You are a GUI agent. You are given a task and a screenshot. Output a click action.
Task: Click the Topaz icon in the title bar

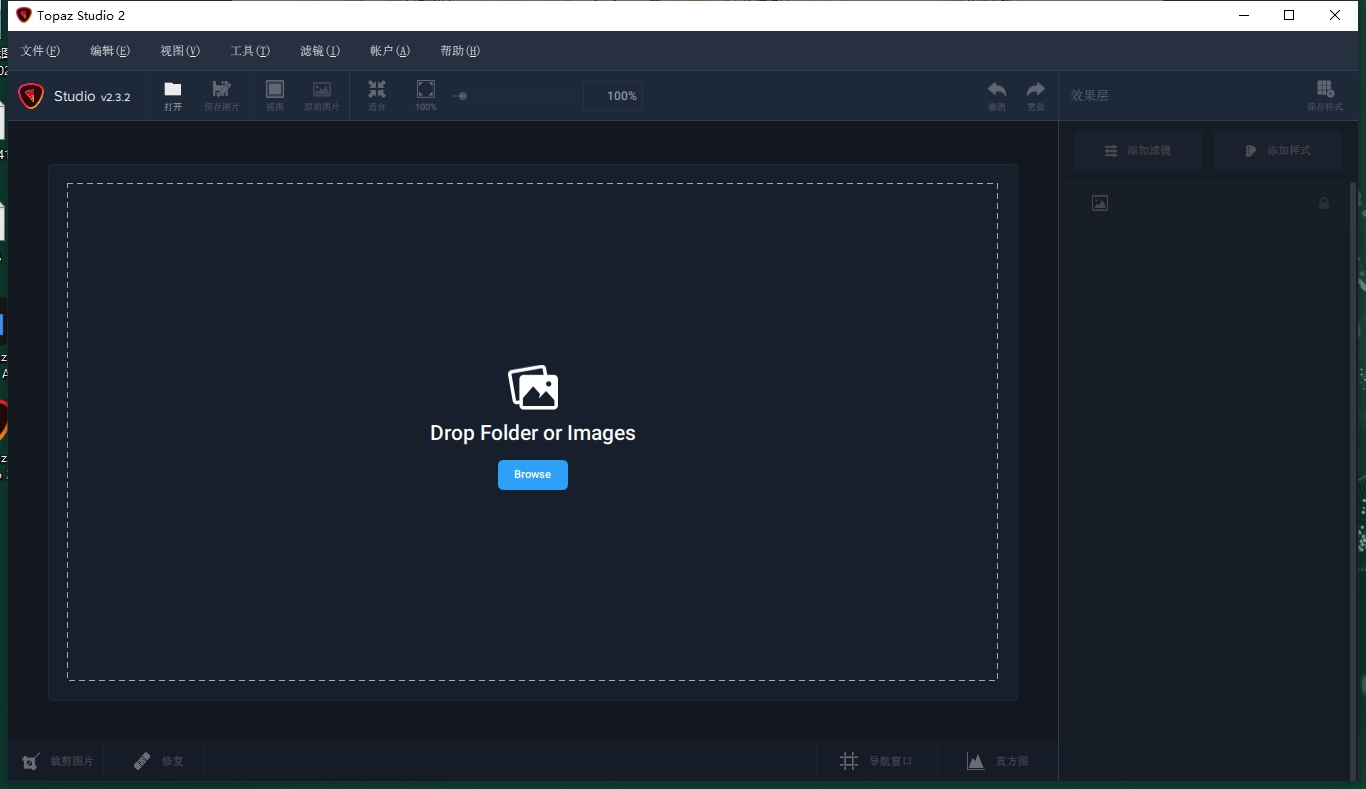(x=24, y=15)
